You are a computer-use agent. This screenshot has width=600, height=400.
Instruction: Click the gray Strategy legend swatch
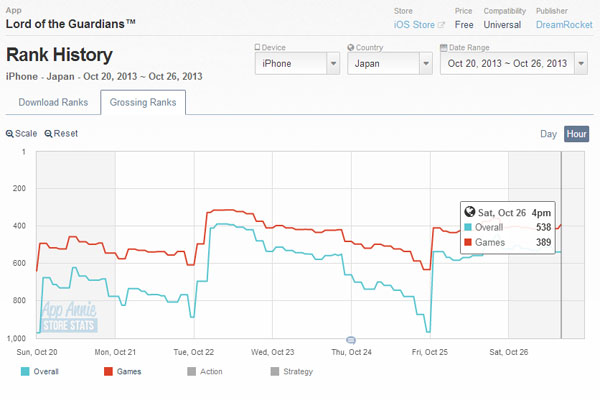point(275,372)
